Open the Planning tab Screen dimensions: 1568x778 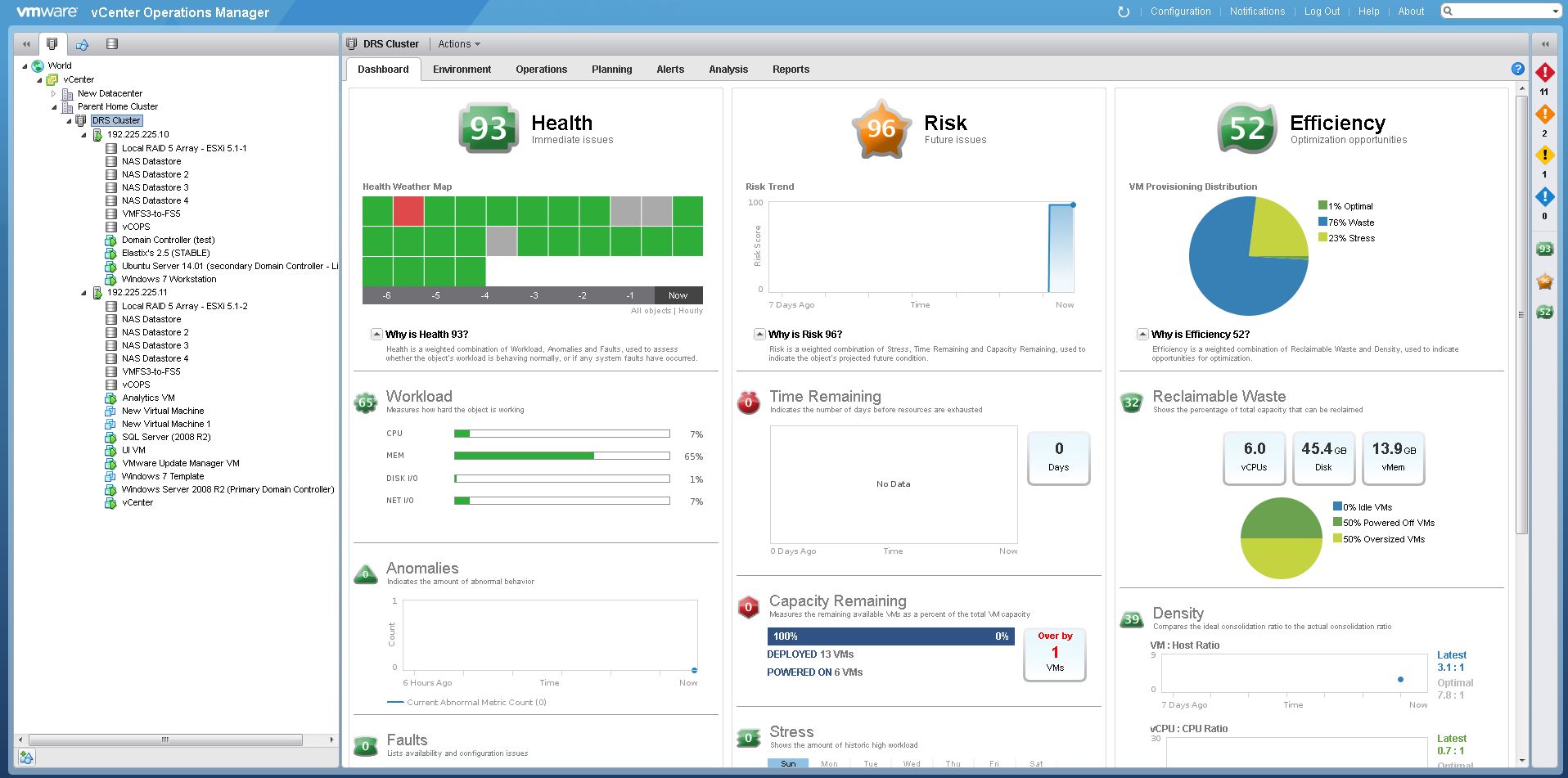pyautogui.click(x=612, y=70)
